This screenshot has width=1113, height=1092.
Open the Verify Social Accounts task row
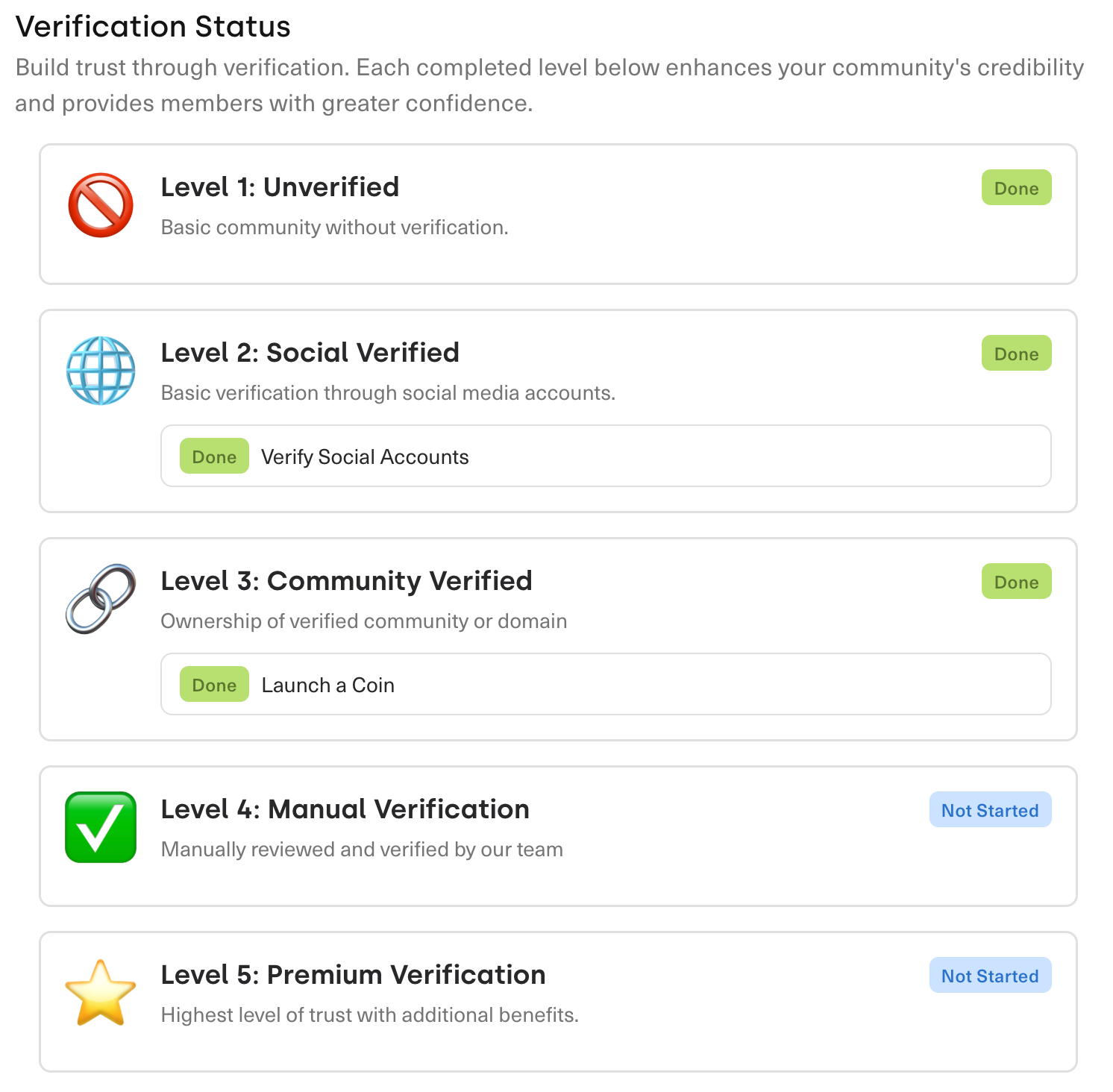[x=606, y=456]
